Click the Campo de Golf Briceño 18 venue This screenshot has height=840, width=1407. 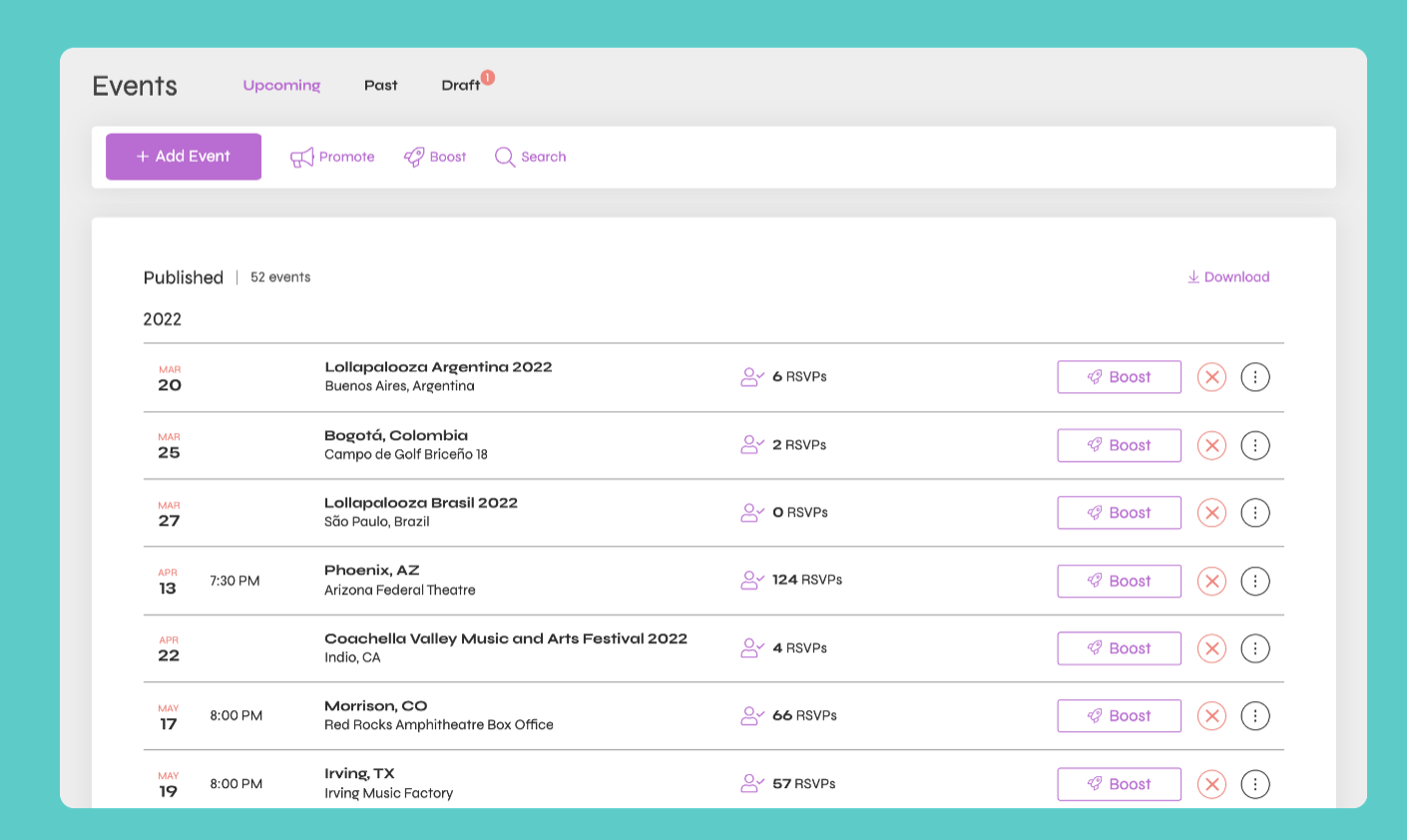(x=406, y=455)
